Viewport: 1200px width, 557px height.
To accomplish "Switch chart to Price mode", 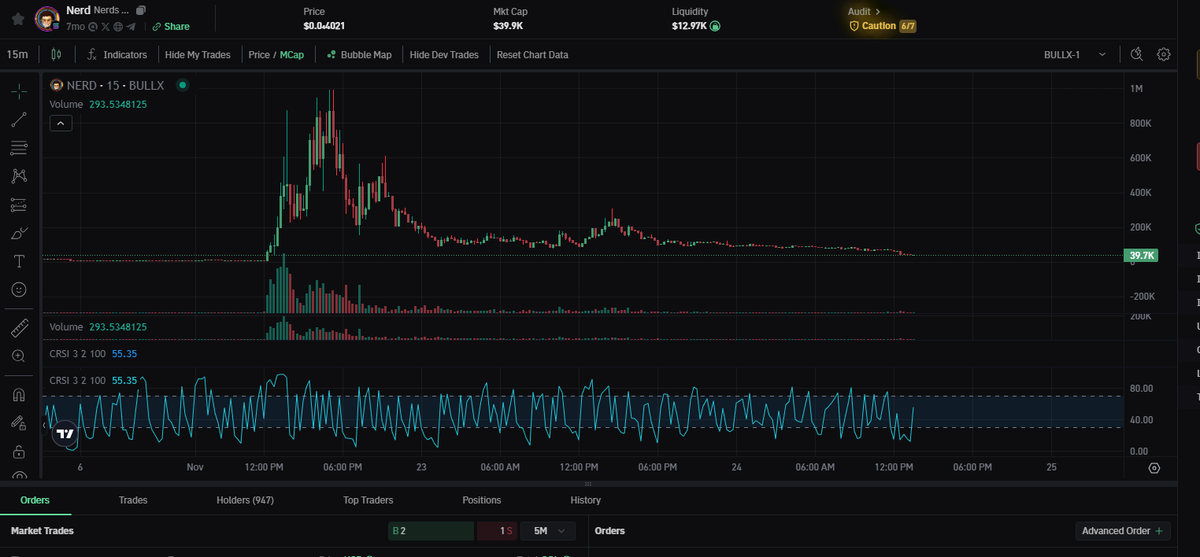I will (x=259, y=55).
